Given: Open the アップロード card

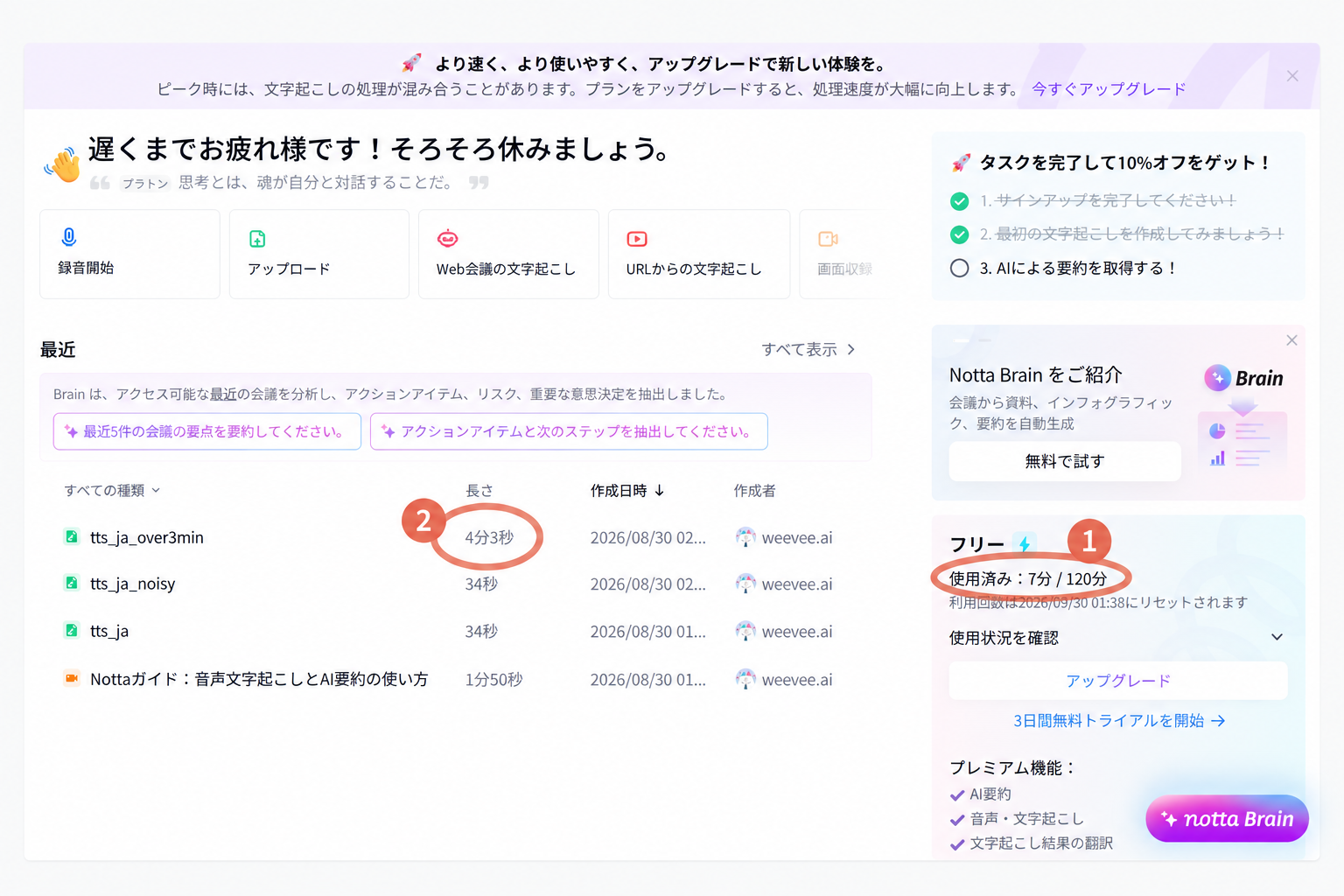Looking at the screenshot, I should point(319,254).
